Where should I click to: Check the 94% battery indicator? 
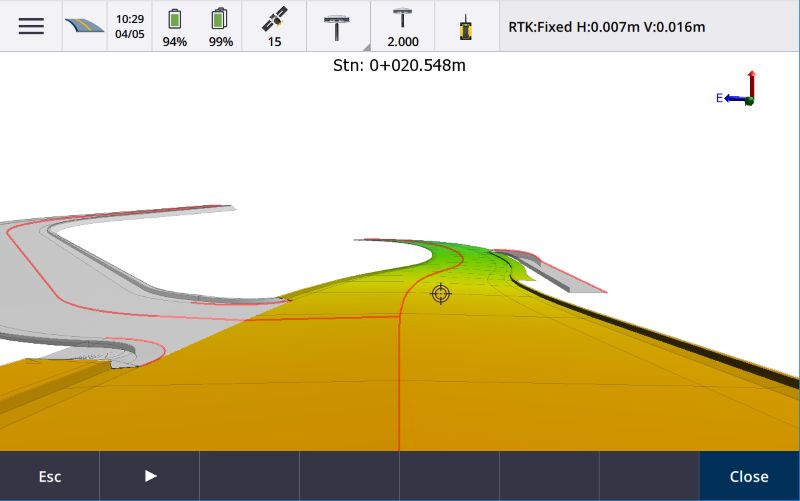click(175, 26)
